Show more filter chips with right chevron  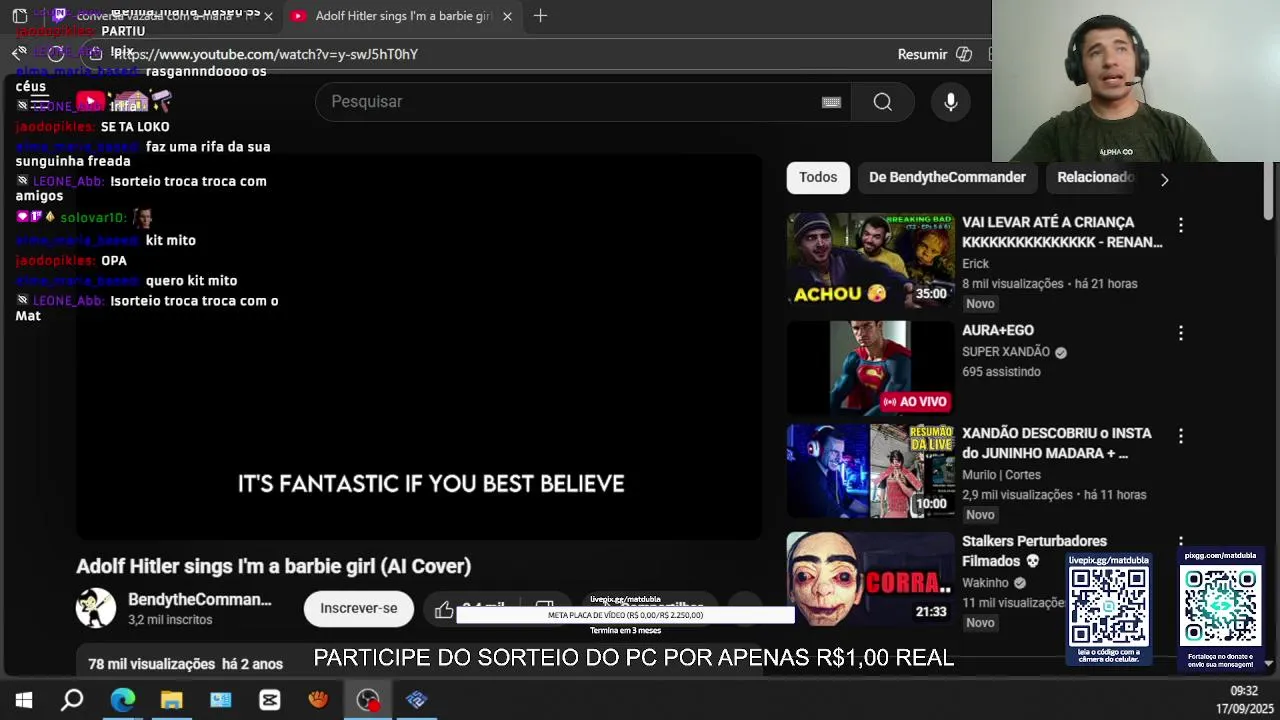click(x=1164, y=179)
